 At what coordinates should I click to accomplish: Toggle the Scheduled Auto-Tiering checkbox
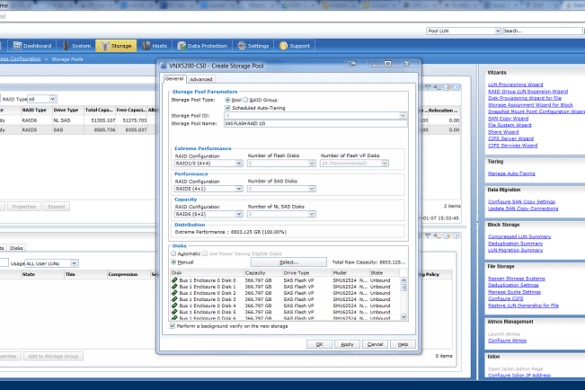228,108
